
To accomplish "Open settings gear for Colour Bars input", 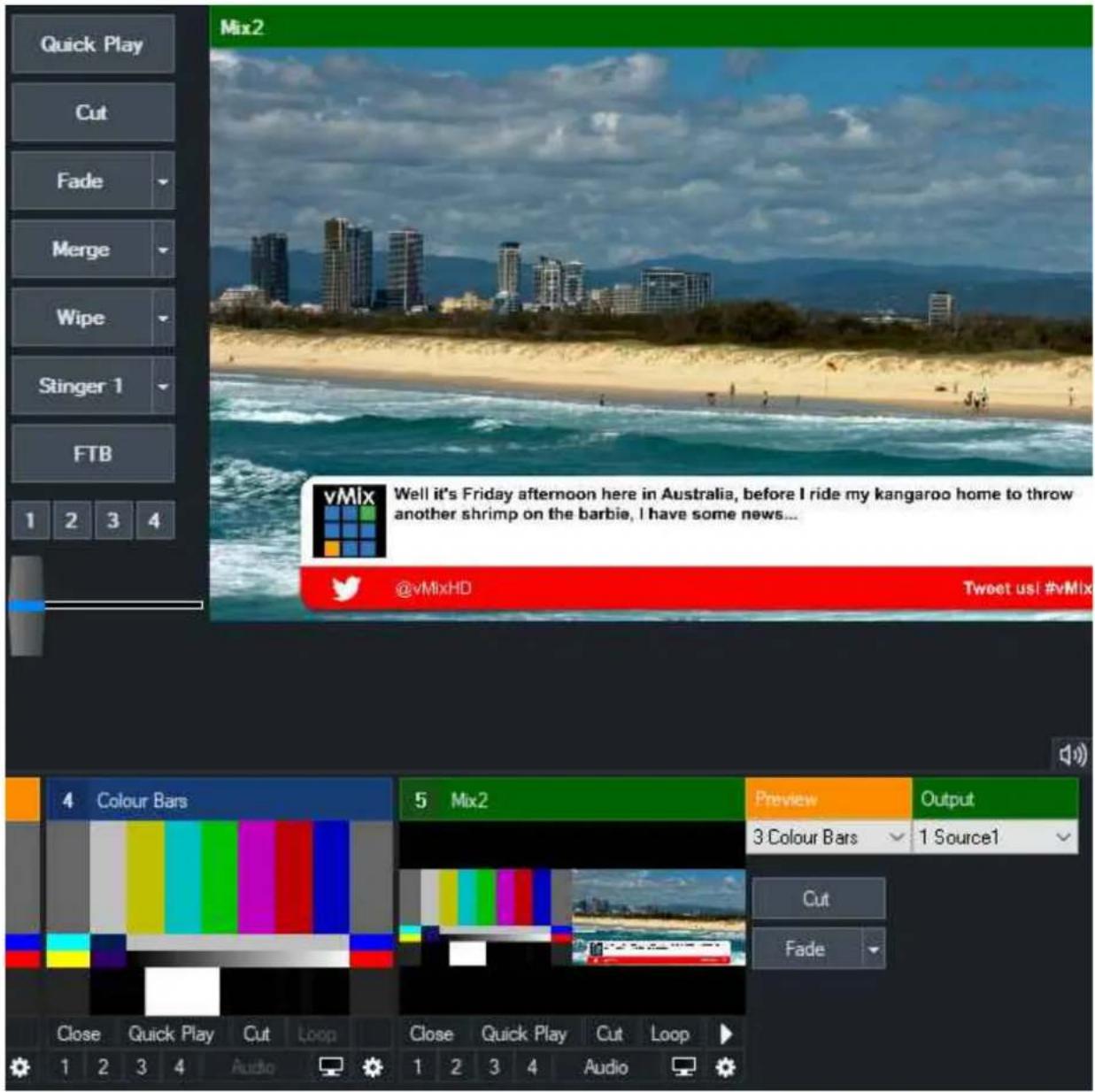I will (x=373, y=1067).
